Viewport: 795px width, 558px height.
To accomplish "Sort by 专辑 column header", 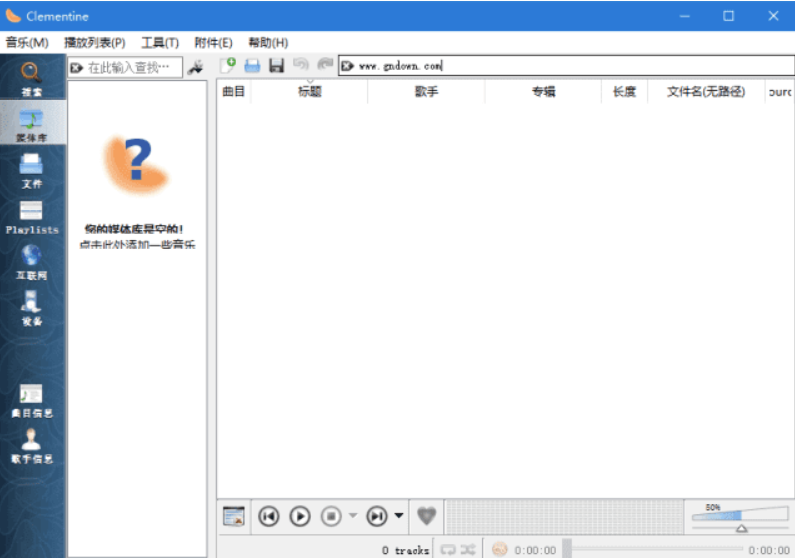I will (544, 92).
